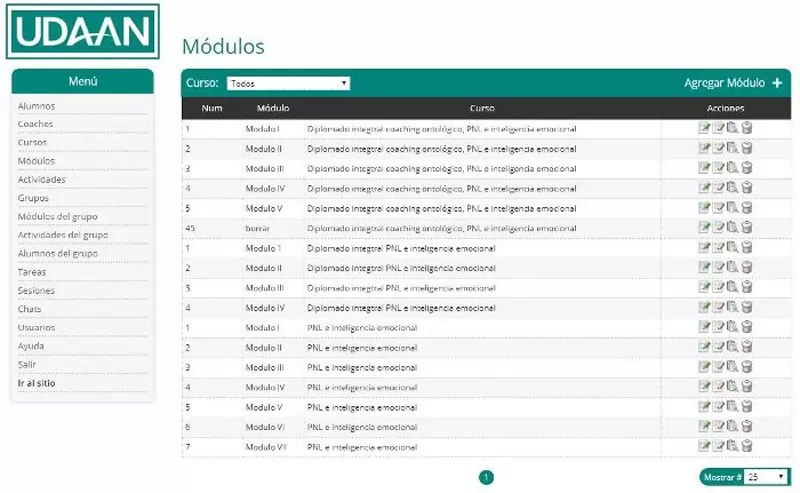Open the Curso filter dropdown
This screenshot has height=493, width=800.
click(288, 84)
